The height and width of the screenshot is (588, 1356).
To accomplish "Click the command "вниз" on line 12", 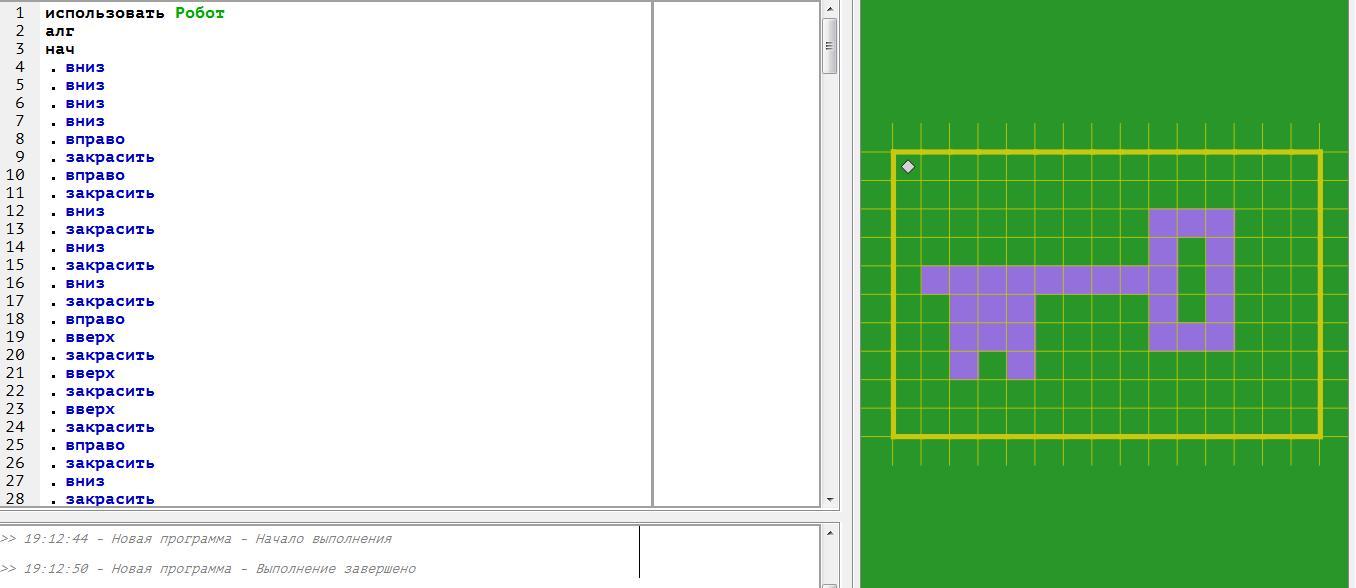I will (85, 211).
